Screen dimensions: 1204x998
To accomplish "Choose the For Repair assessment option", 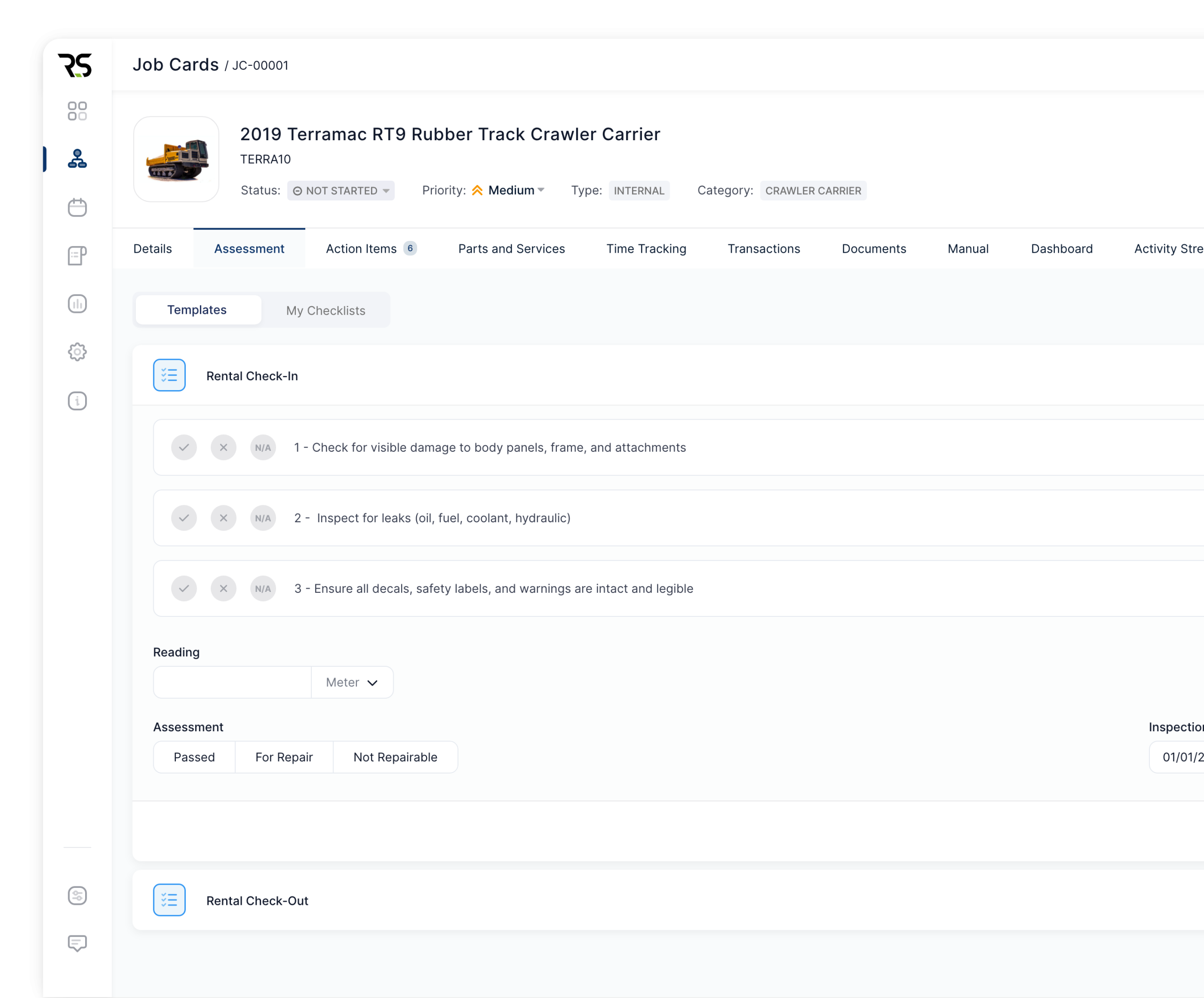I will (x=284, y=757).
